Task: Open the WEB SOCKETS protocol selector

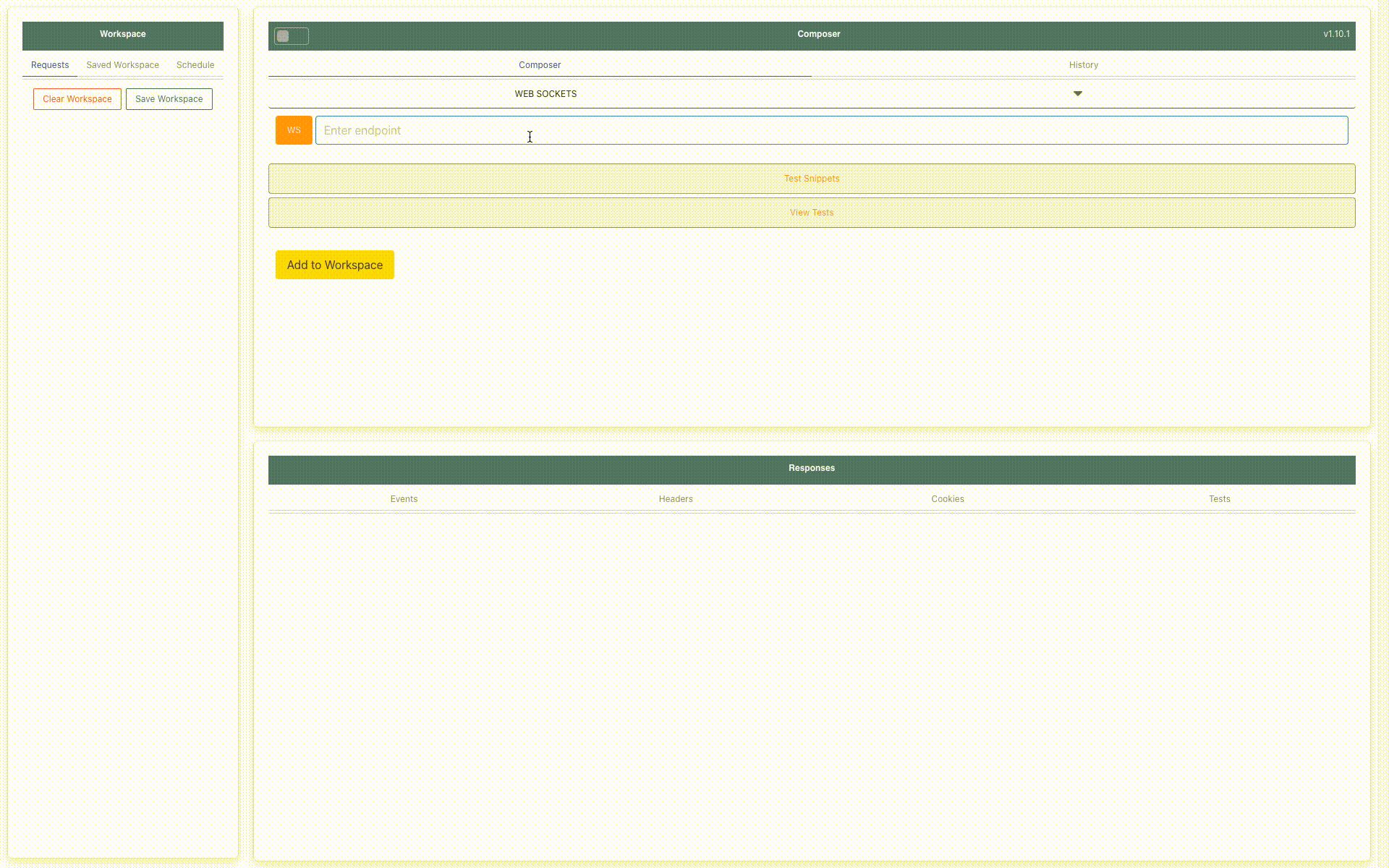Action: point(545,94)
